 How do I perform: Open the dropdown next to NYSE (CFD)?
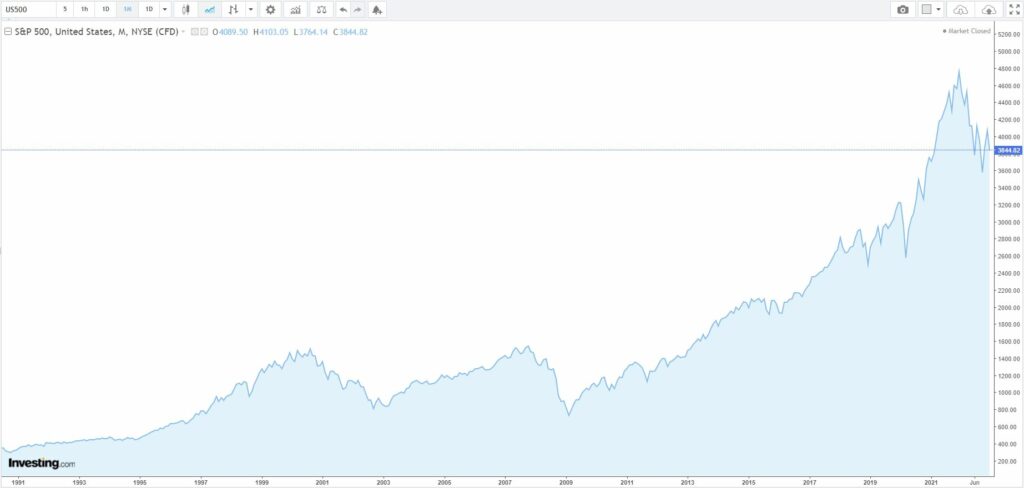click(183, 31)
